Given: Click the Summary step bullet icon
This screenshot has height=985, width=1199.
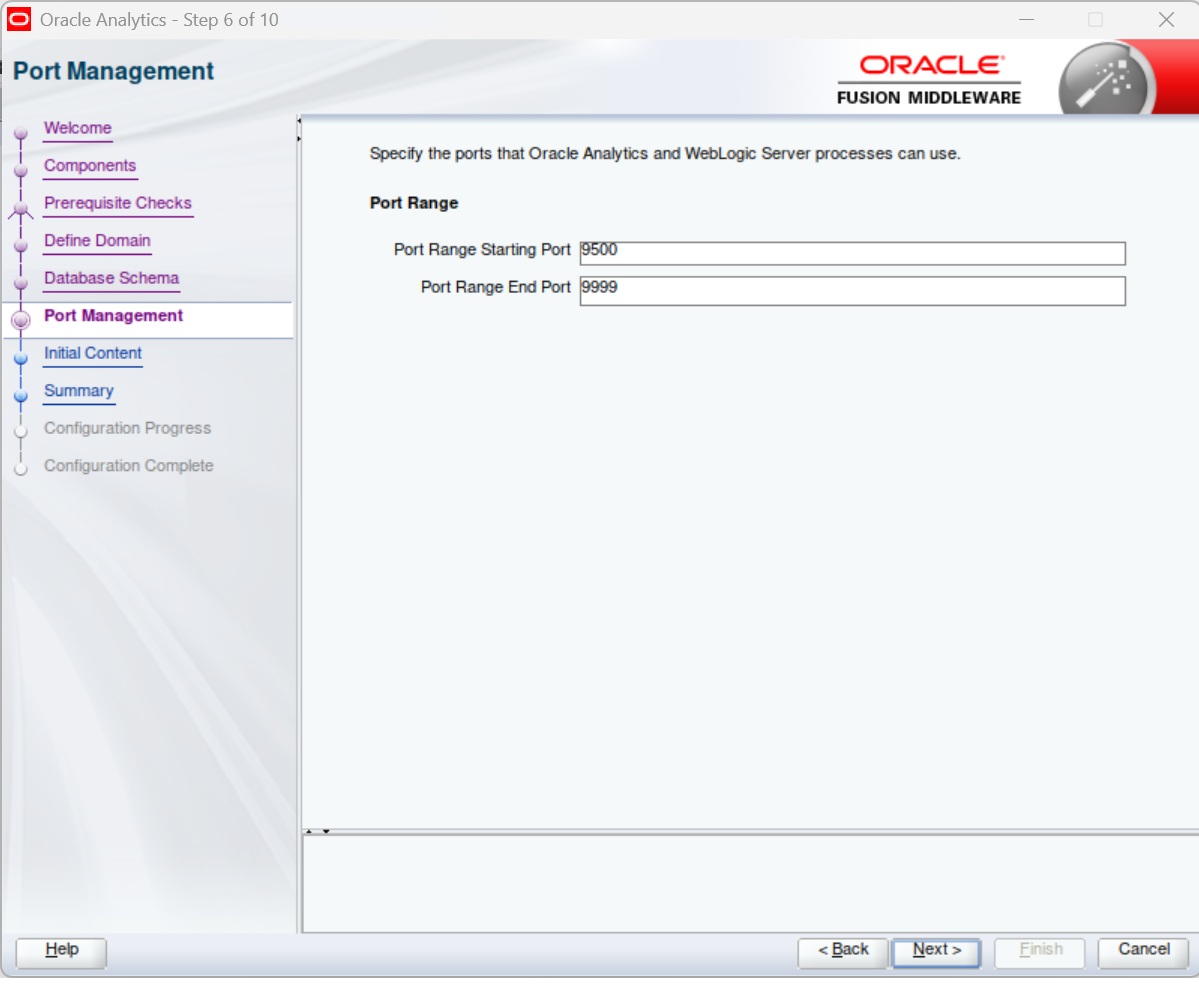Looking at the screenshot, I should coord(21,395).
